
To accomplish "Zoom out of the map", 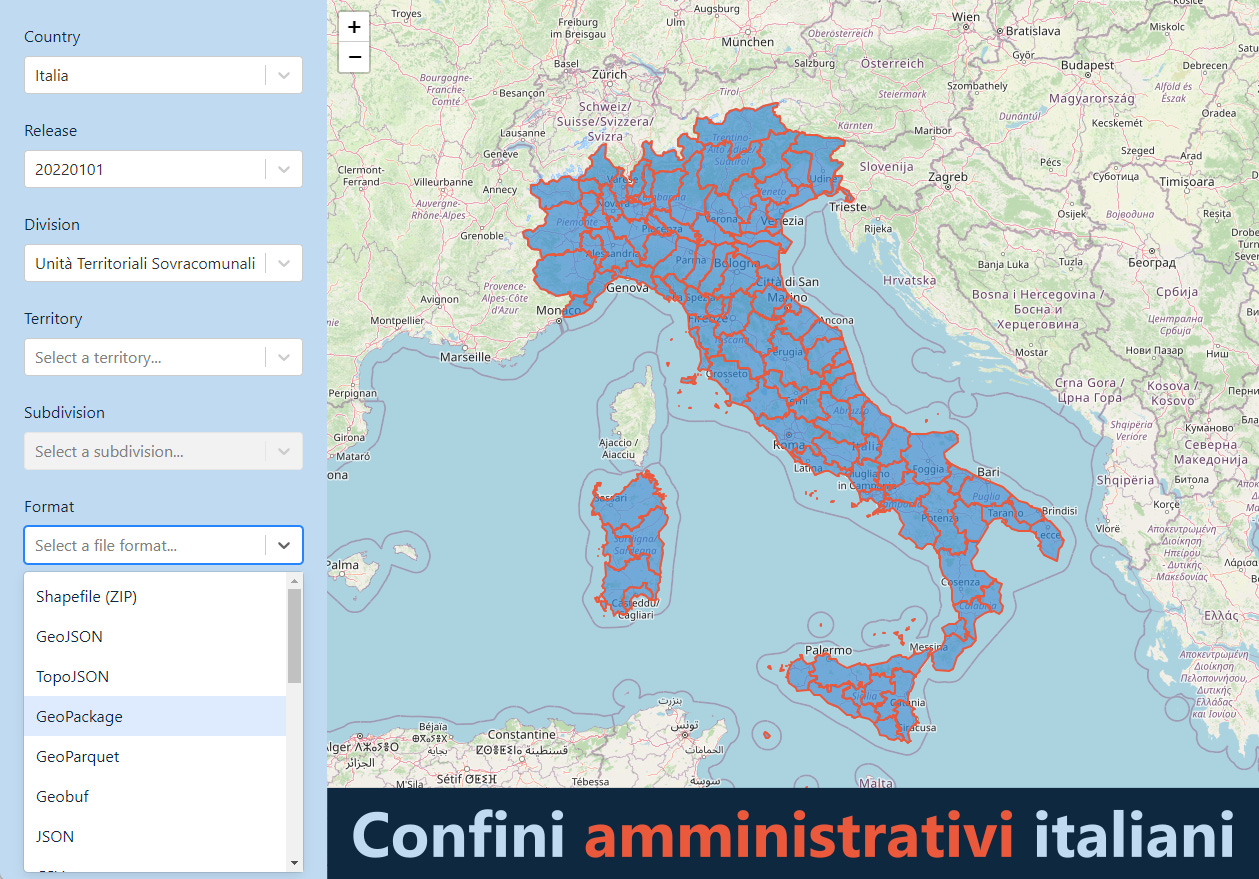I will [354, 57].
